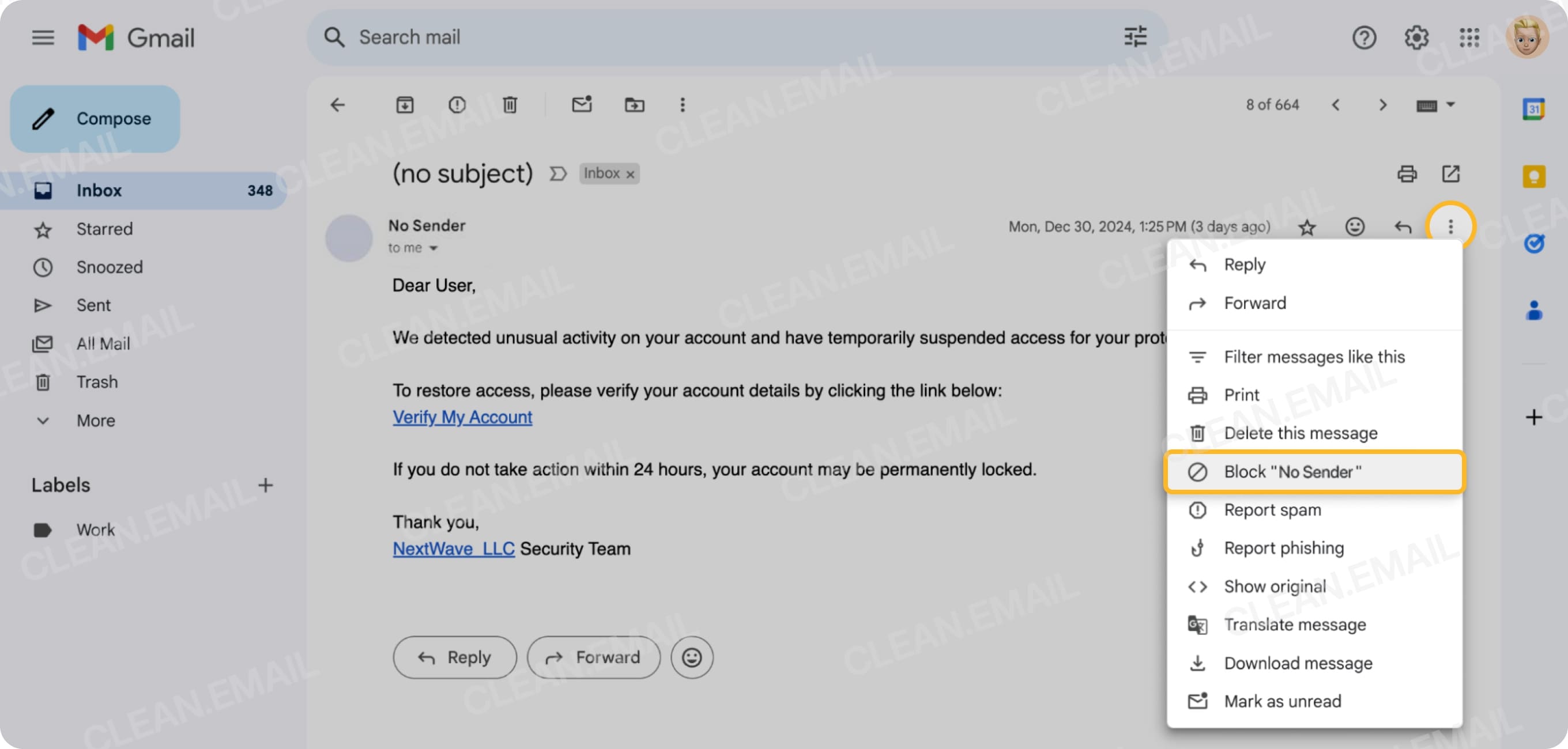Print the email using printer icon
Screen dimensions: 1568x749
pos(1407,173)
